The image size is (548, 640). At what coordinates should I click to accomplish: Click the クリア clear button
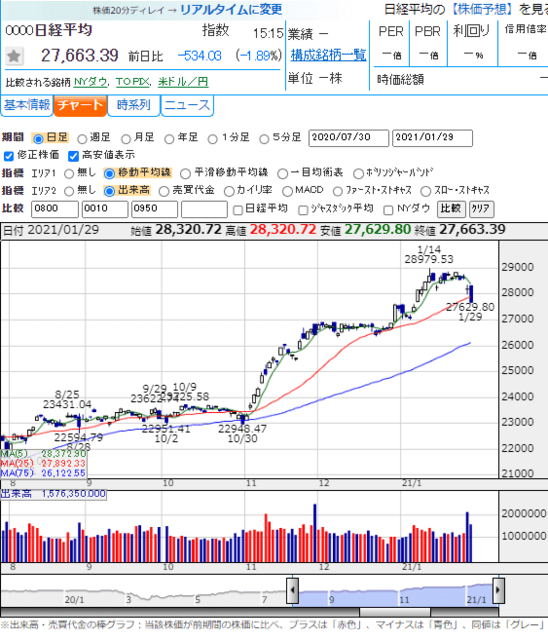(x=481, y=209)
